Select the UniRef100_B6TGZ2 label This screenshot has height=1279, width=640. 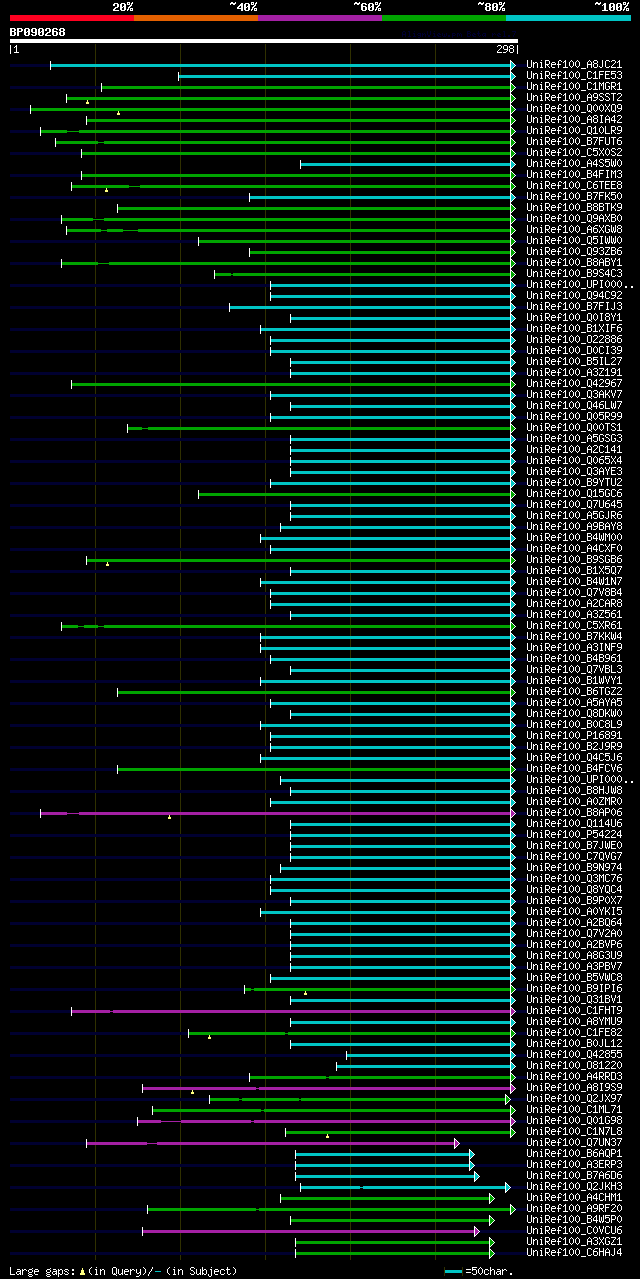[574, 691]
